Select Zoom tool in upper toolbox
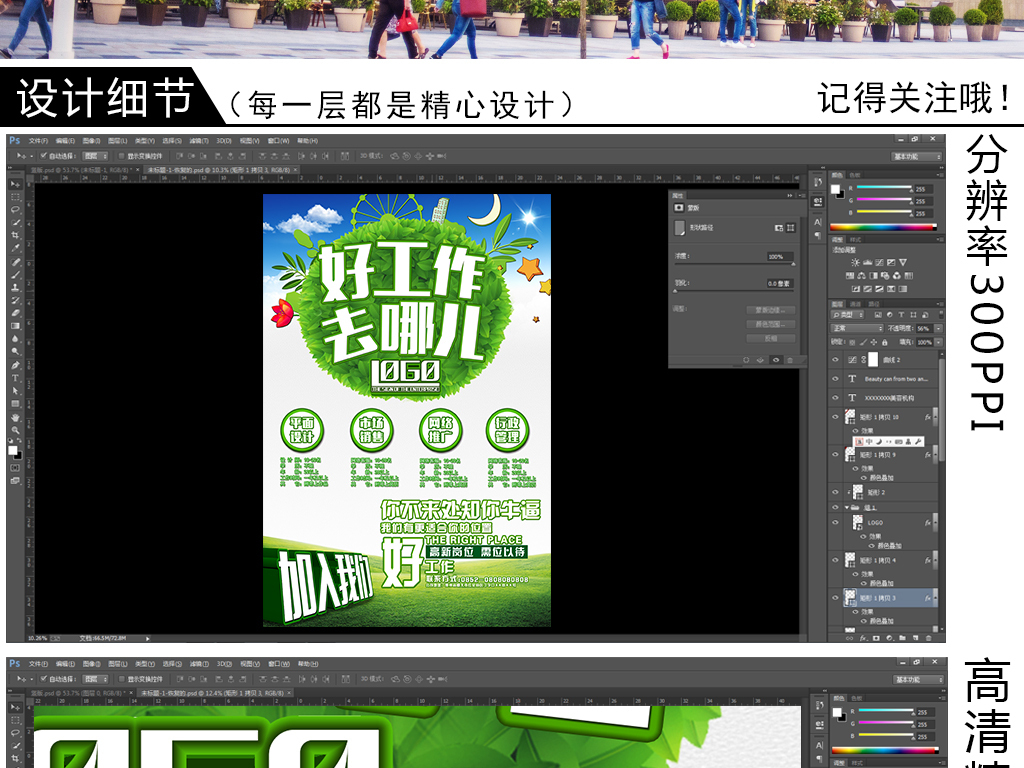 click(x=15, y=430)
